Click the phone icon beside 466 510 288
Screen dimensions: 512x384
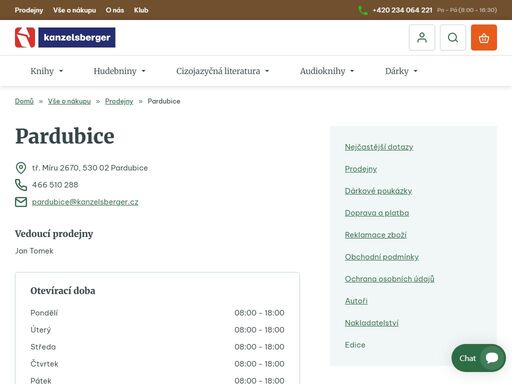click(21, 185)
